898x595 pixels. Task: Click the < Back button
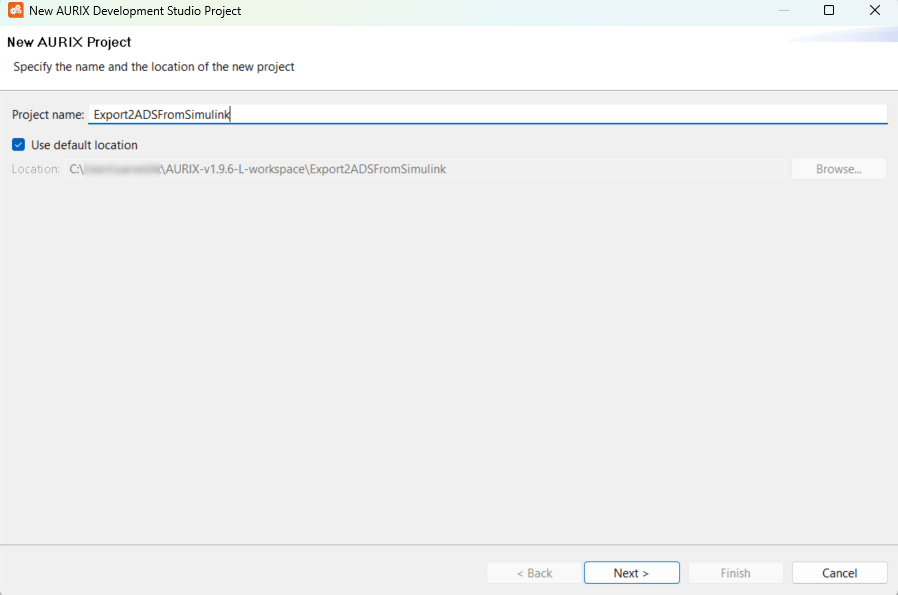(x=534, y=573)
